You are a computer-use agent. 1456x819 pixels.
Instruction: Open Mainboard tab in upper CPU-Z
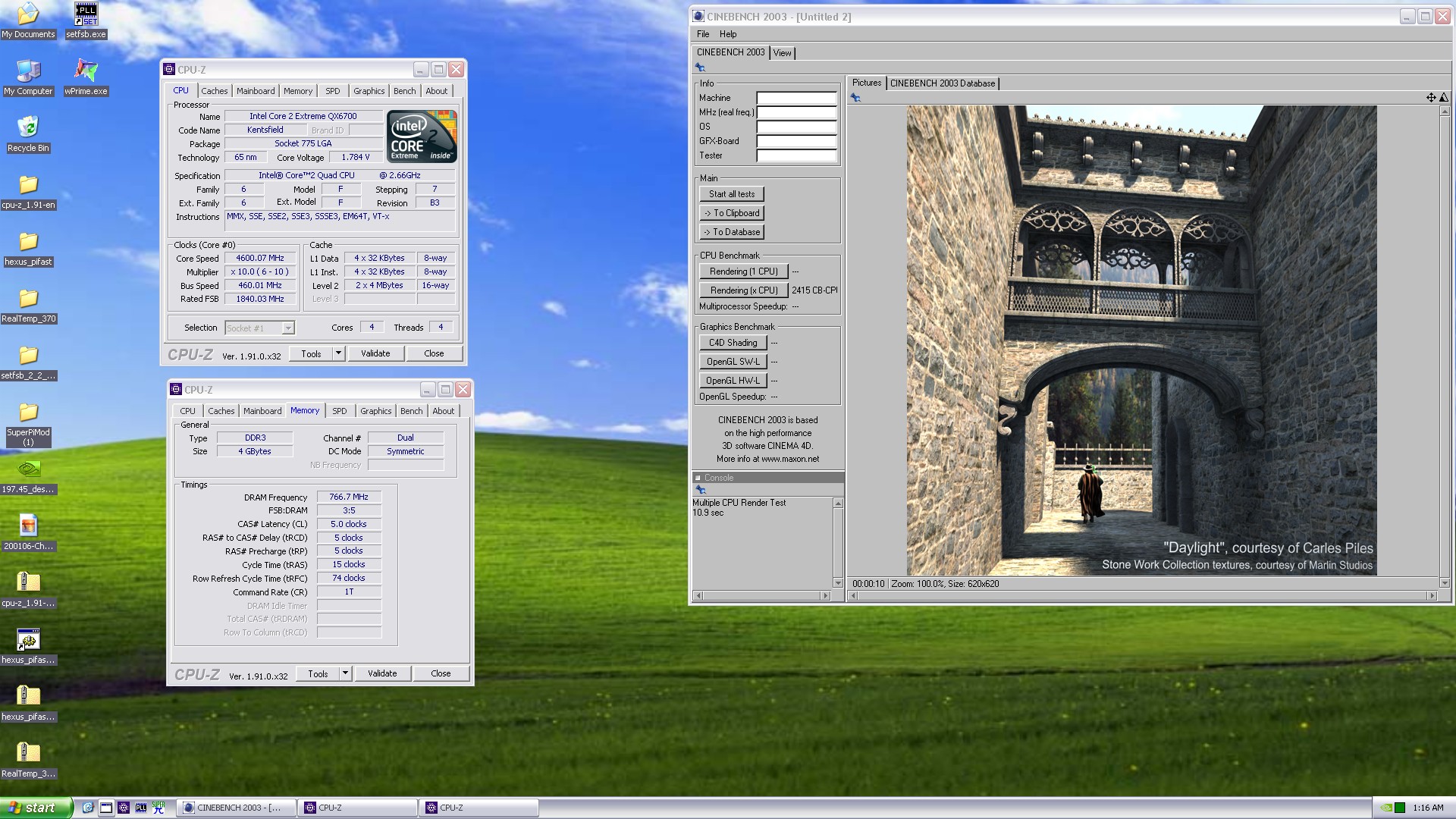pyautogui.click(x=256, y=91)
